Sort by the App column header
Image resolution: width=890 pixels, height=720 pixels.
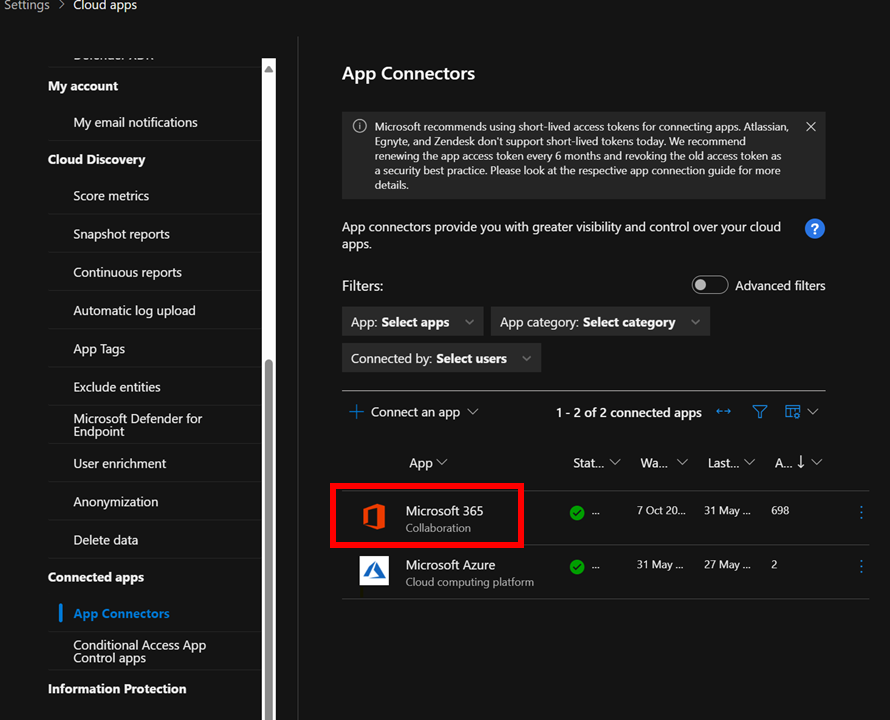tap(427, 463)
